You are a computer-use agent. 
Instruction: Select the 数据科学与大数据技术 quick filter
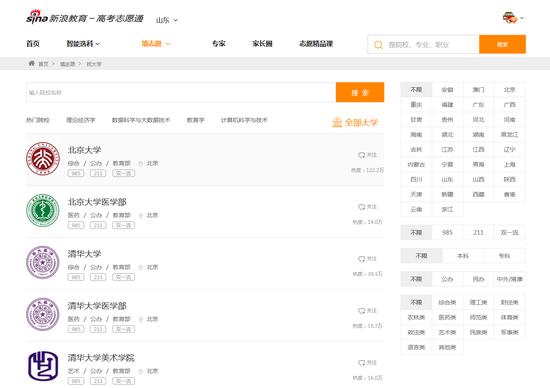point(141,120)
